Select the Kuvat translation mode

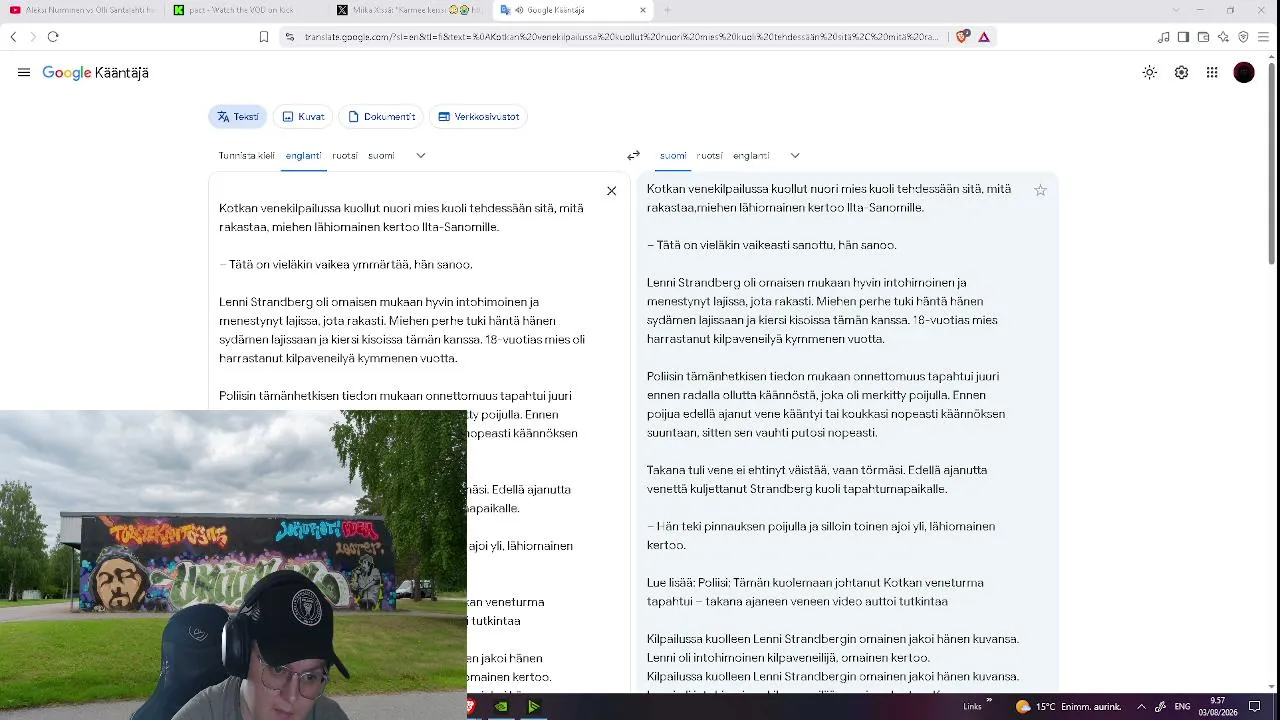[x=303, y=117]
